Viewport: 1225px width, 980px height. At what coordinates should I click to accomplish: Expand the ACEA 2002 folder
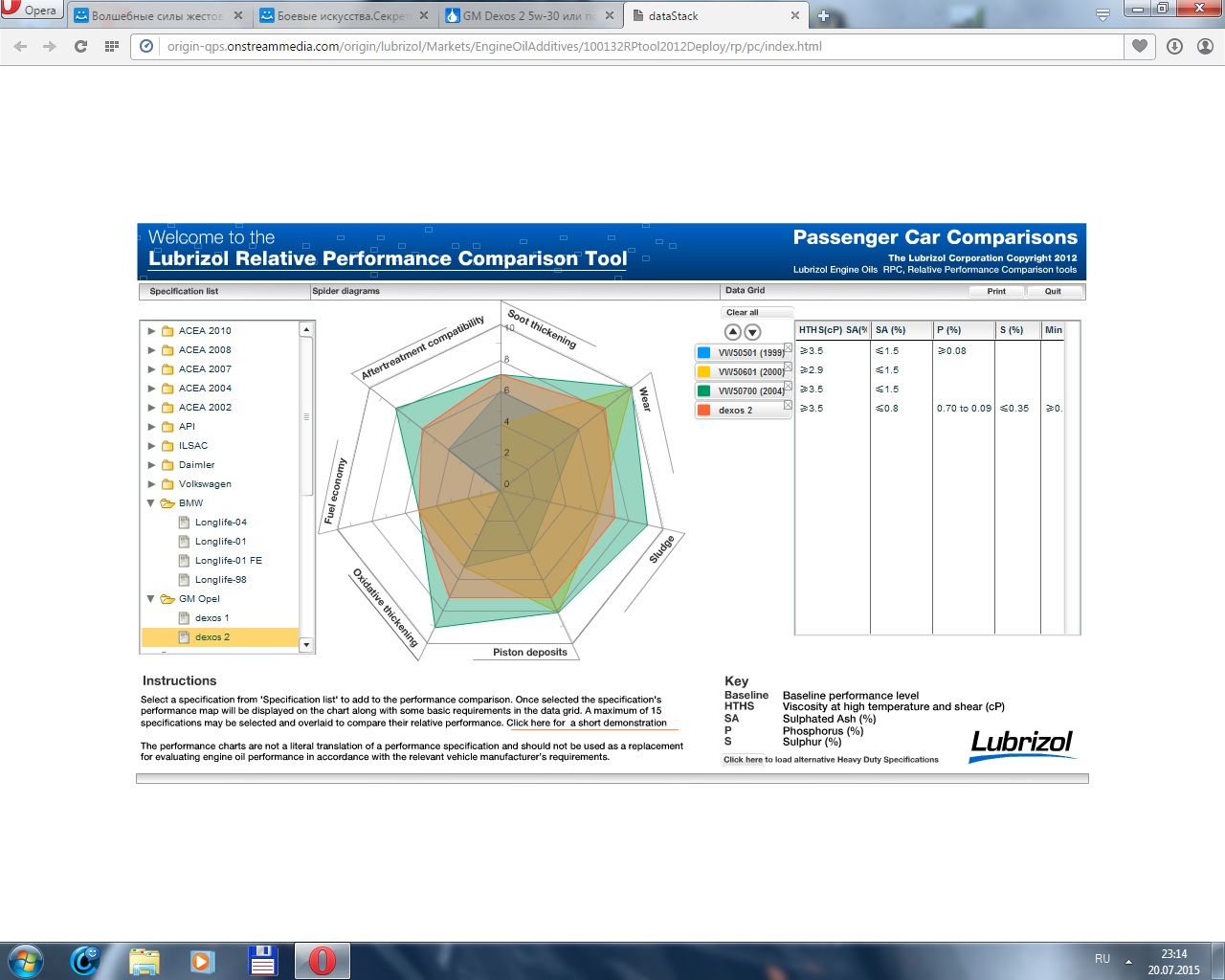tap(151, 408)
